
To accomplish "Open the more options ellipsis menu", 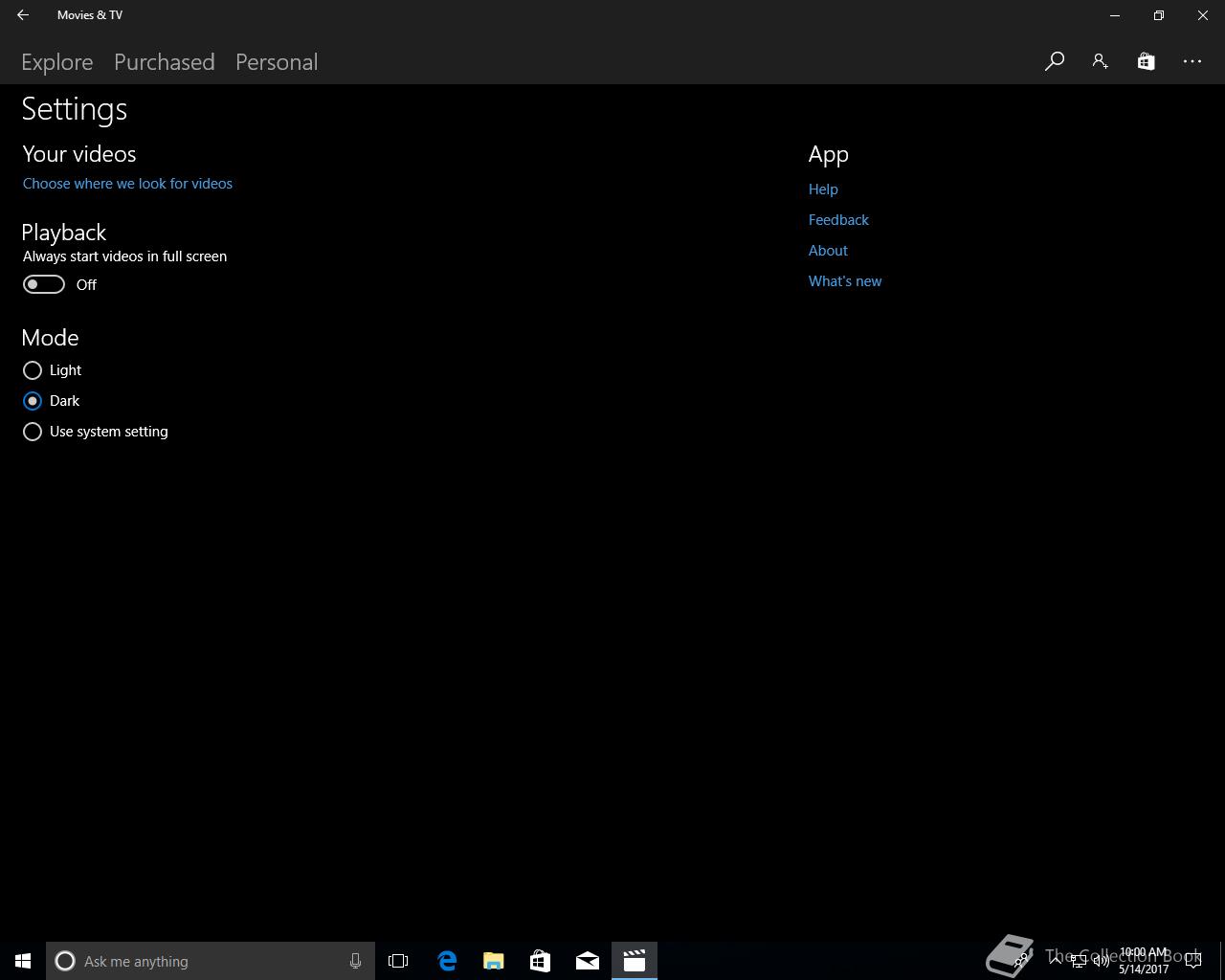I will [1192, 61].
